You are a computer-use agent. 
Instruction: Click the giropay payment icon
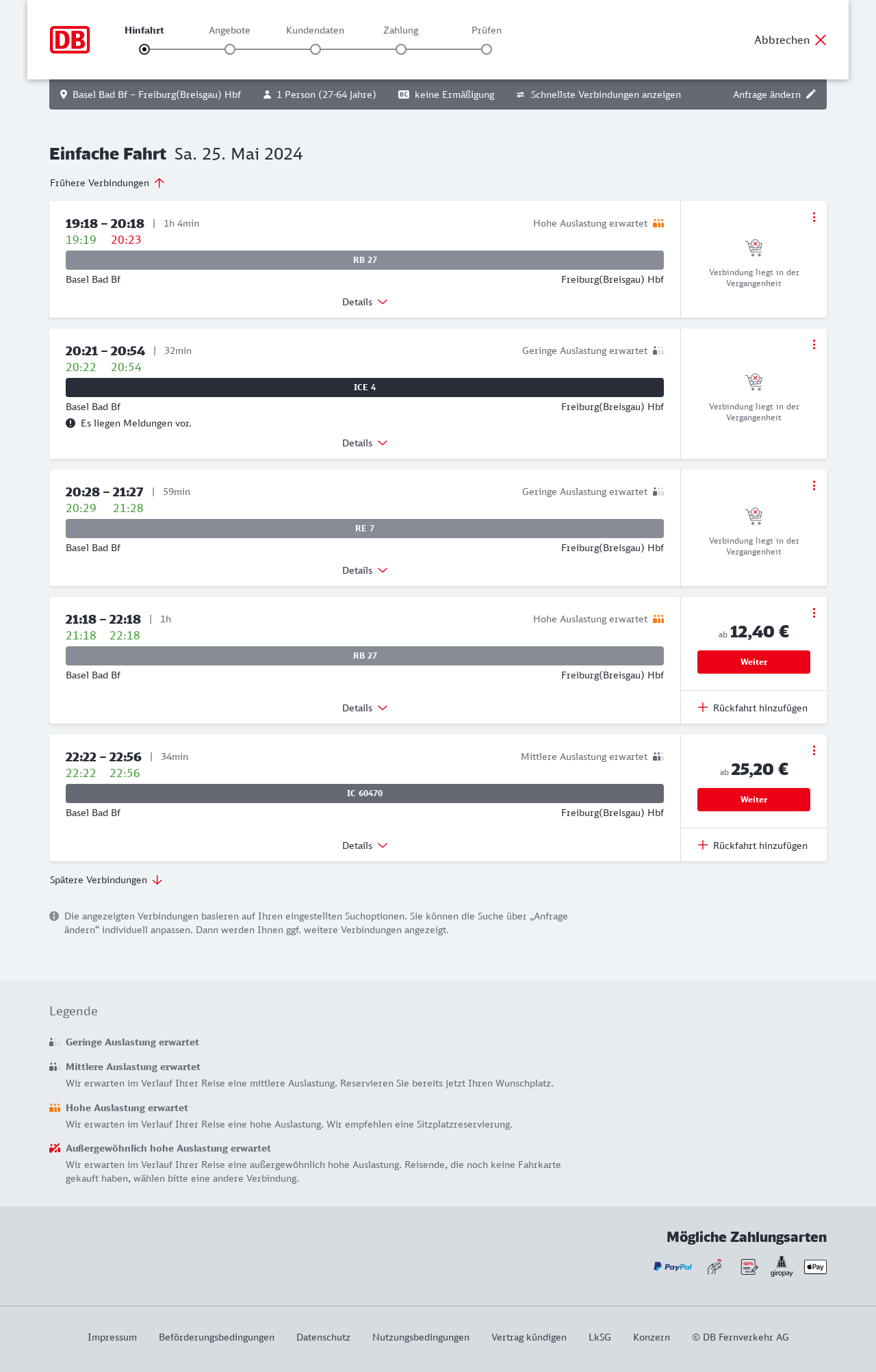click(x=782, y=1267)
